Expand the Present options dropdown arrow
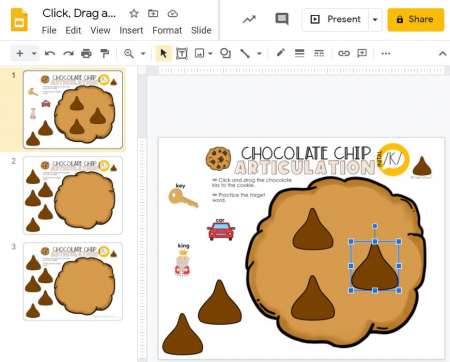The width and height of the screenshot is (450, 362). 375,19
